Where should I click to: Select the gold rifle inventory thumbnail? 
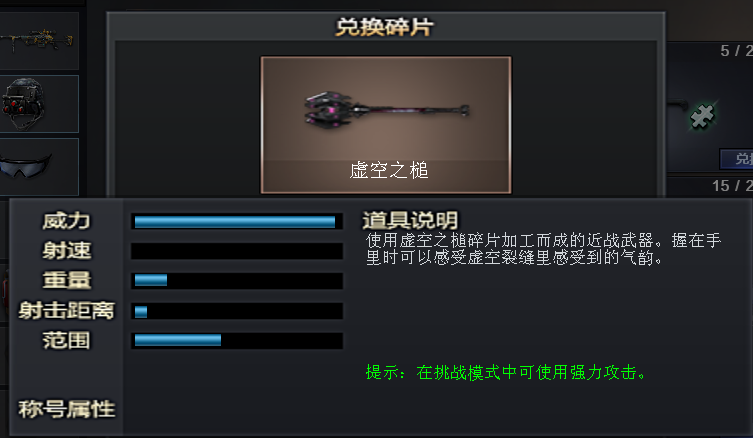(39, 41)
